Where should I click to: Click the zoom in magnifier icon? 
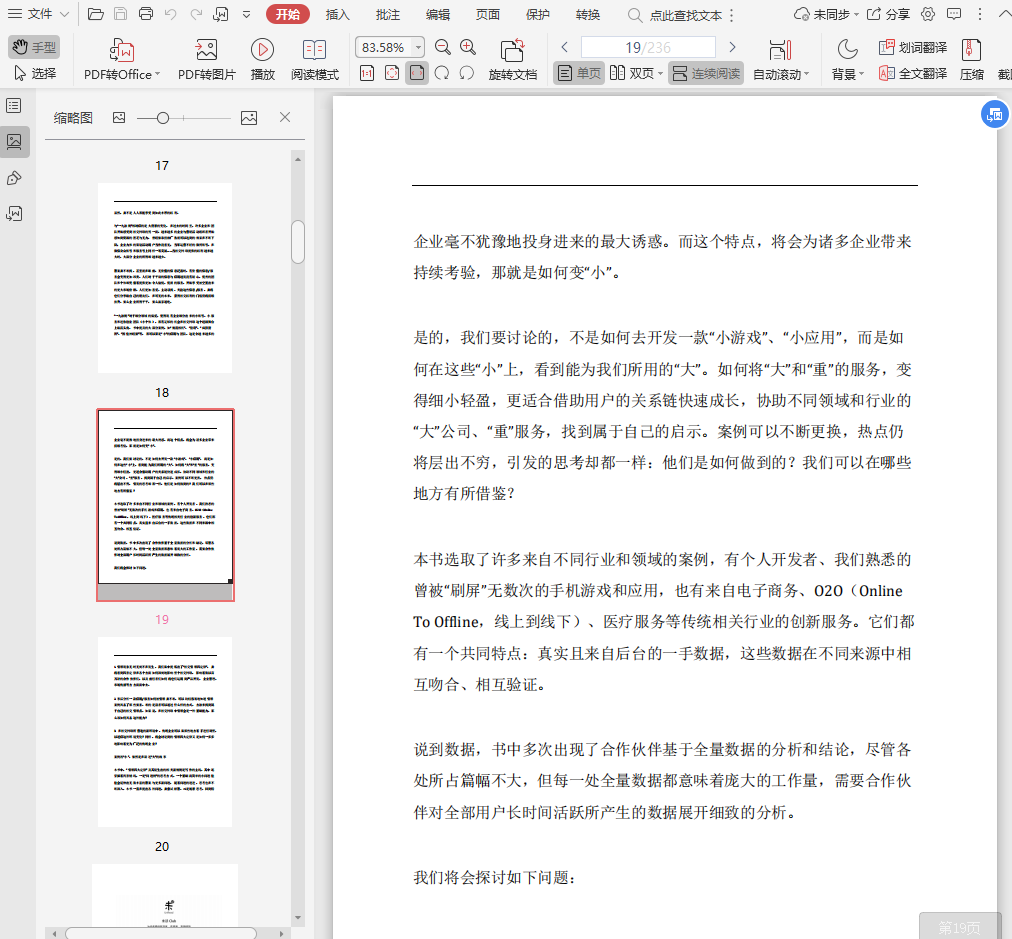coord(467,47)
